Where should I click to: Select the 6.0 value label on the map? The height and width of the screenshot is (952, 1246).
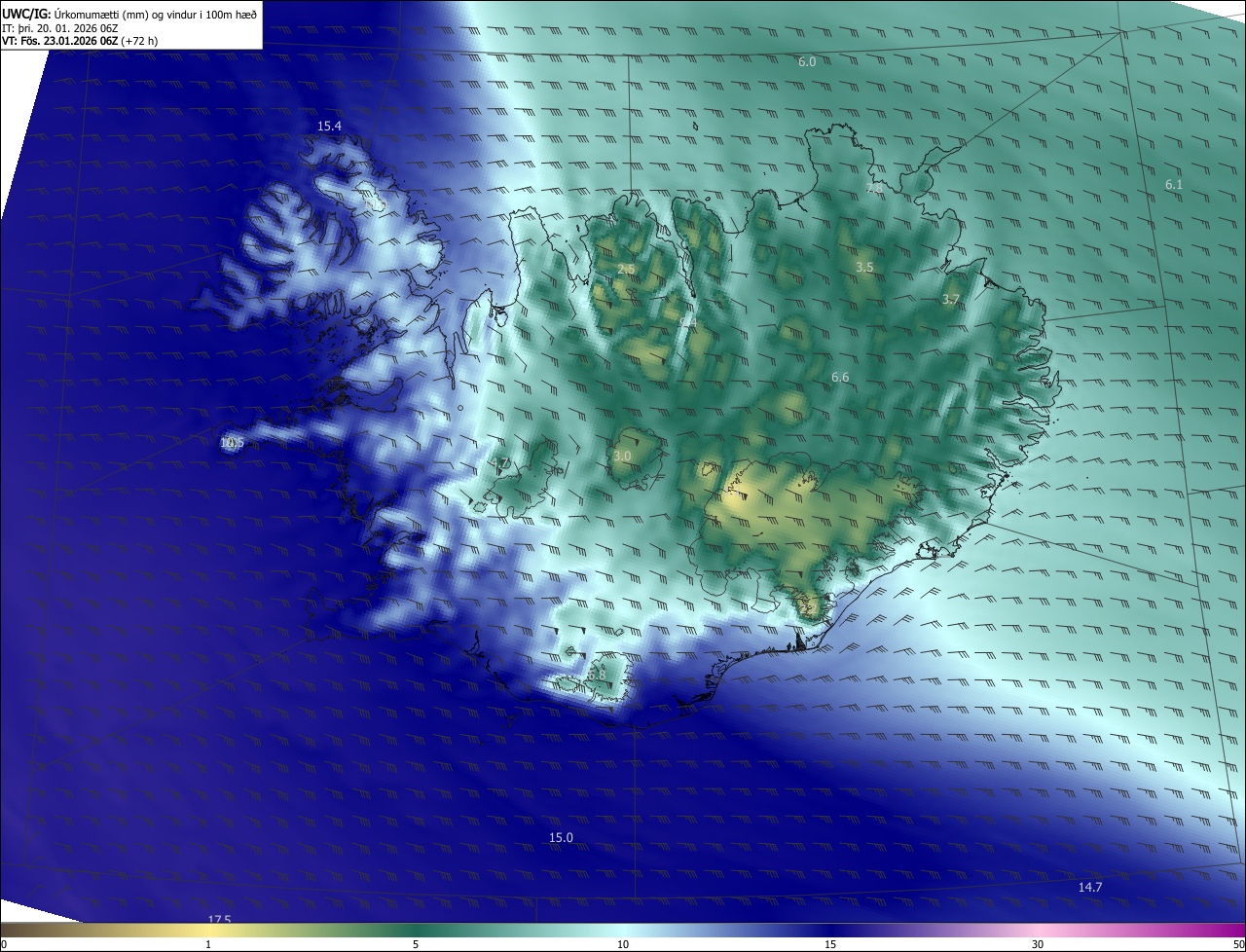tap(807, 62)
